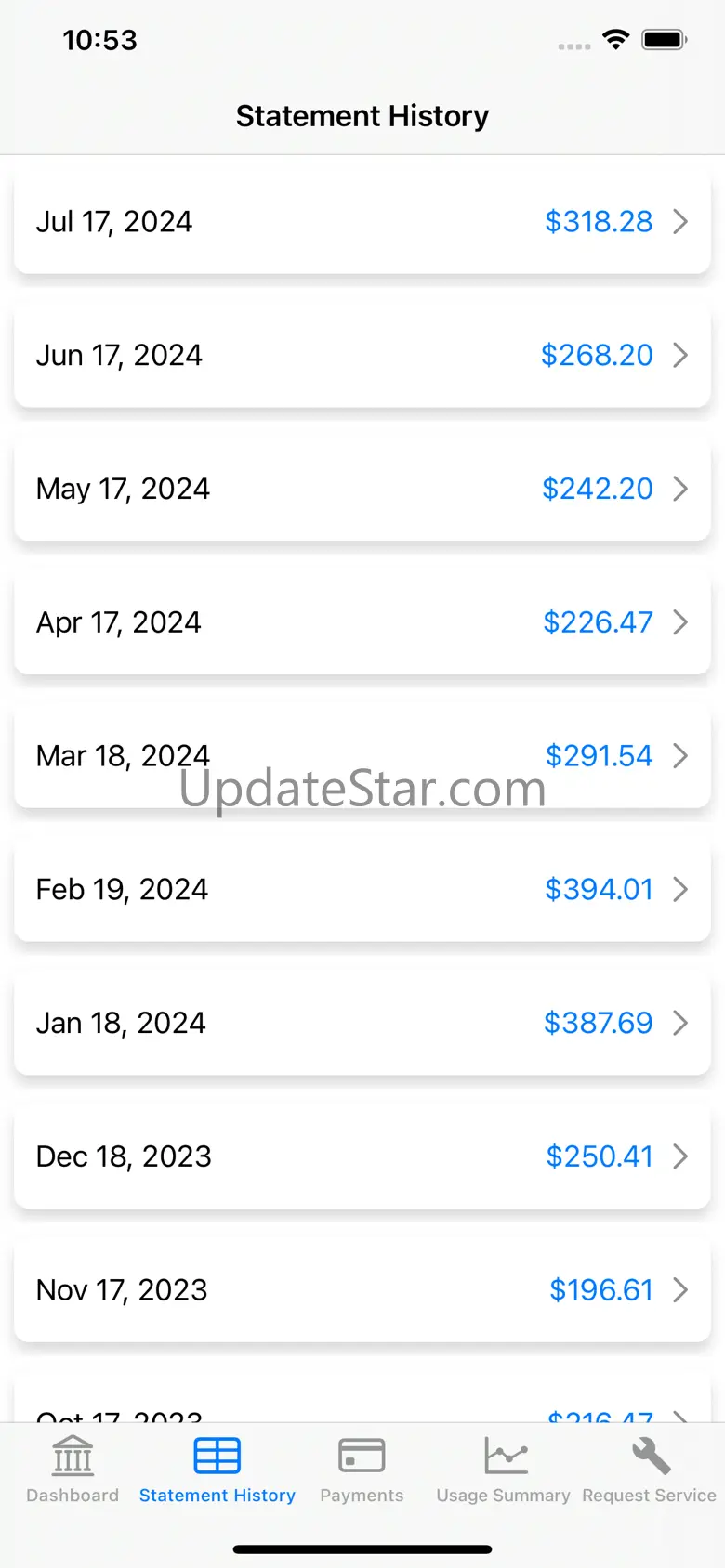Screen dimensions: 725x1568
Task: Tap the $394.01 statement amount
Action: (599, 889)
